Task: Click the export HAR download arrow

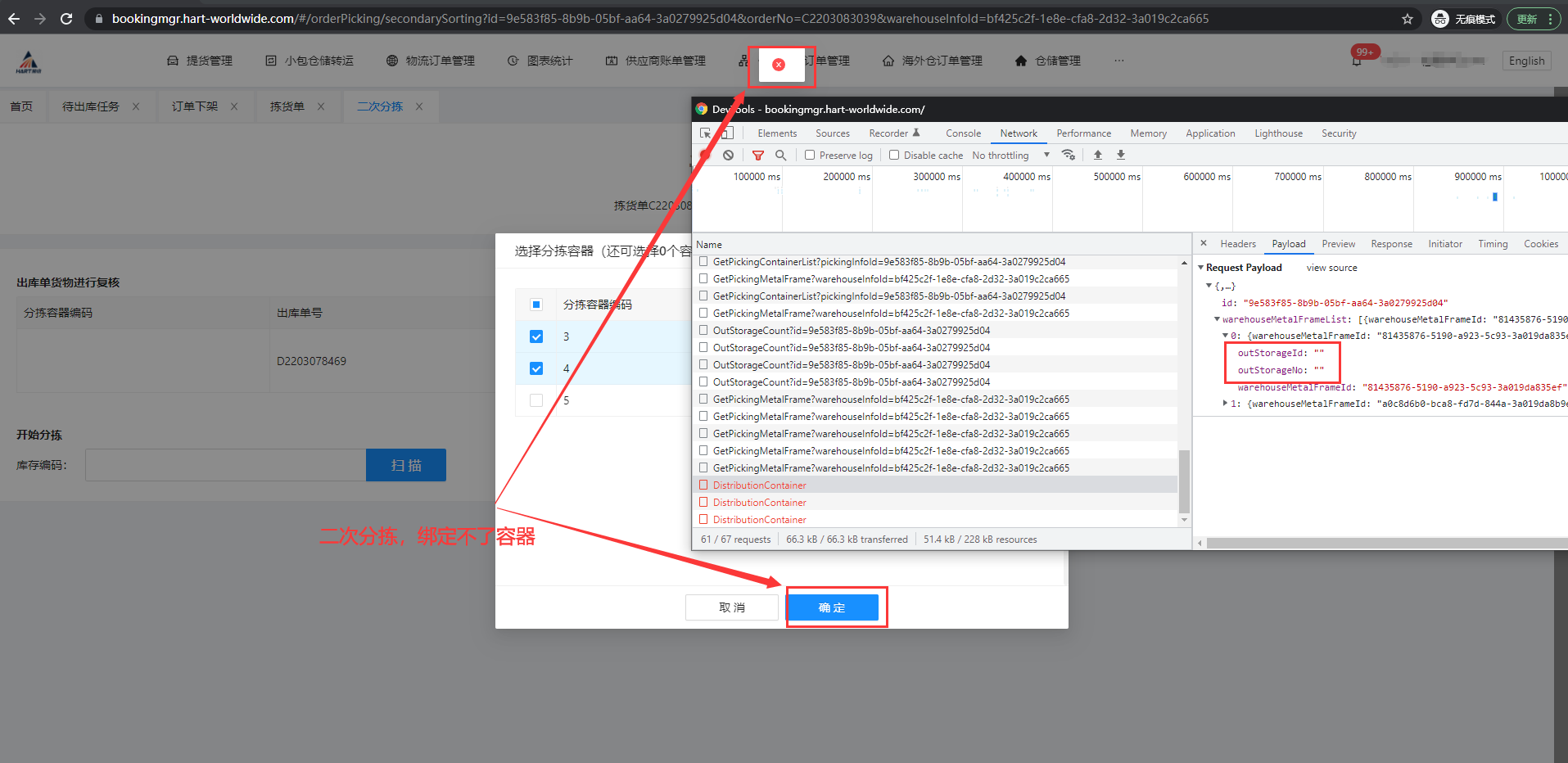Action: coord(1121,155)
